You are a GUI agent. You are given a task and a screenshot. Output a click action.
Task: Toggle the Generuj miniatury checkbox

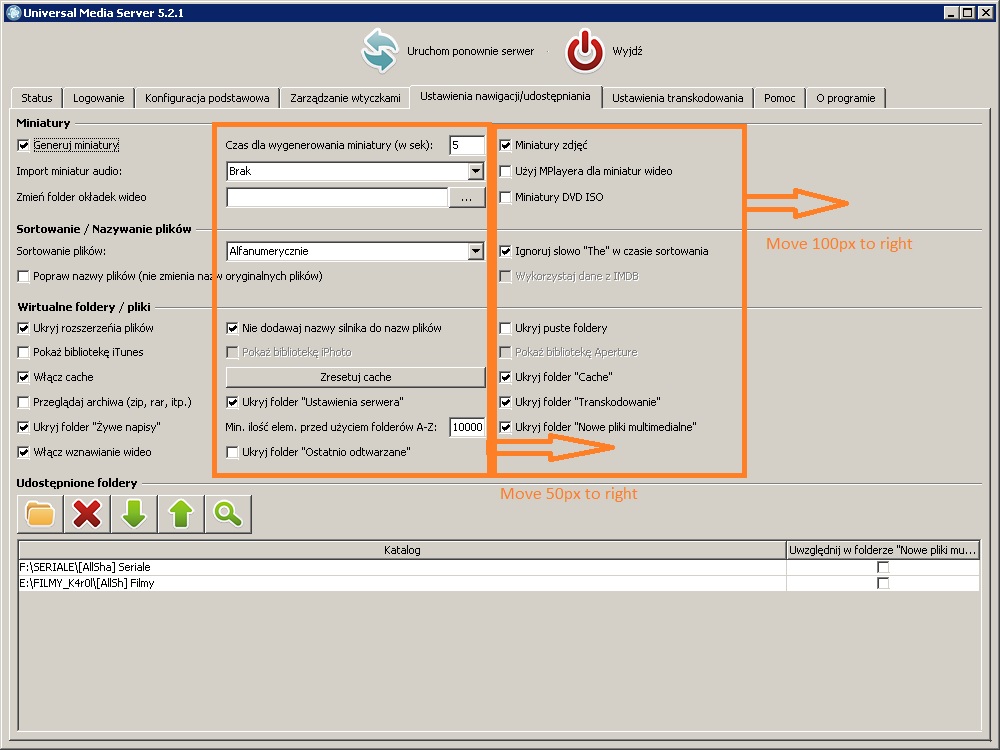[x=24, y=145]
